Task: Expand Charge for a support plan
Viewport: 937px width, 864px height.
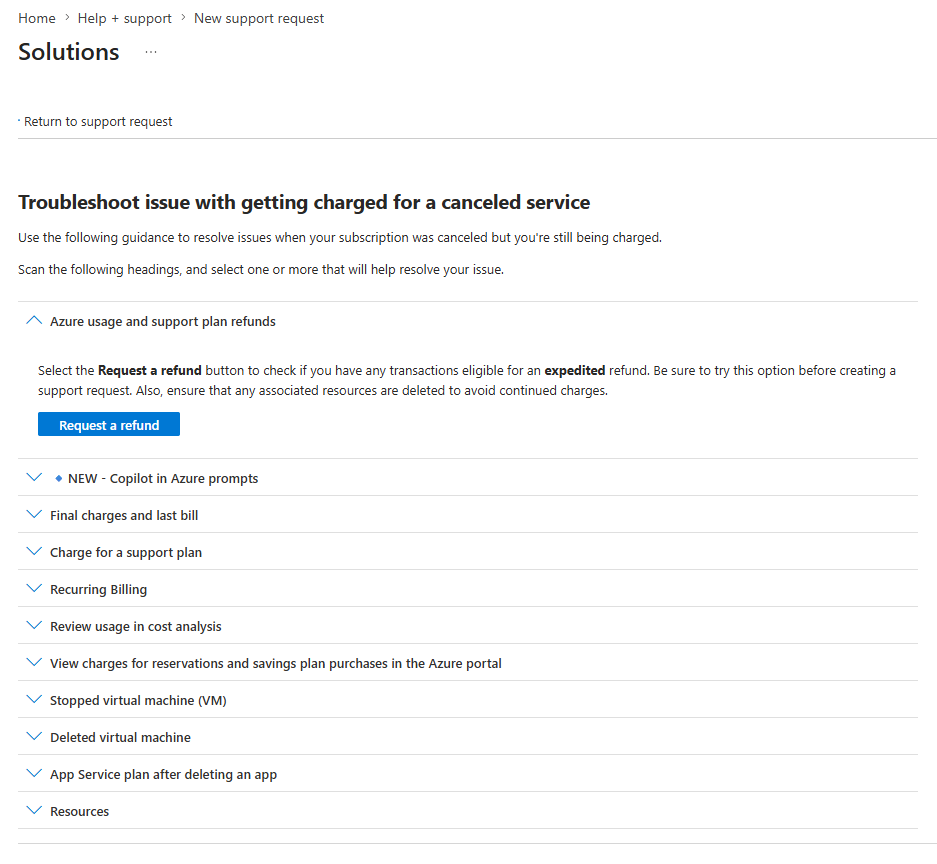Action: click(468, 552)
